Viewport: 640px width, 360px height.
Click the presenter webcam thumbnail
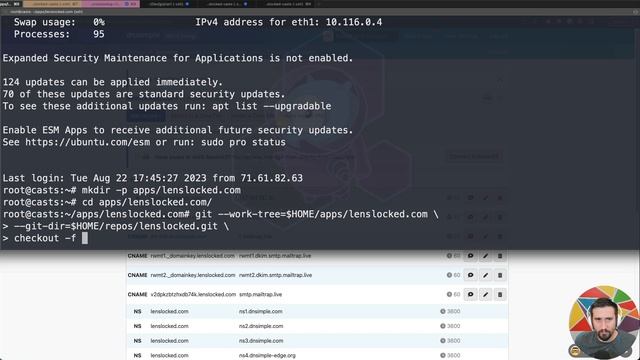pyautogui.click(x=604, y=322)
